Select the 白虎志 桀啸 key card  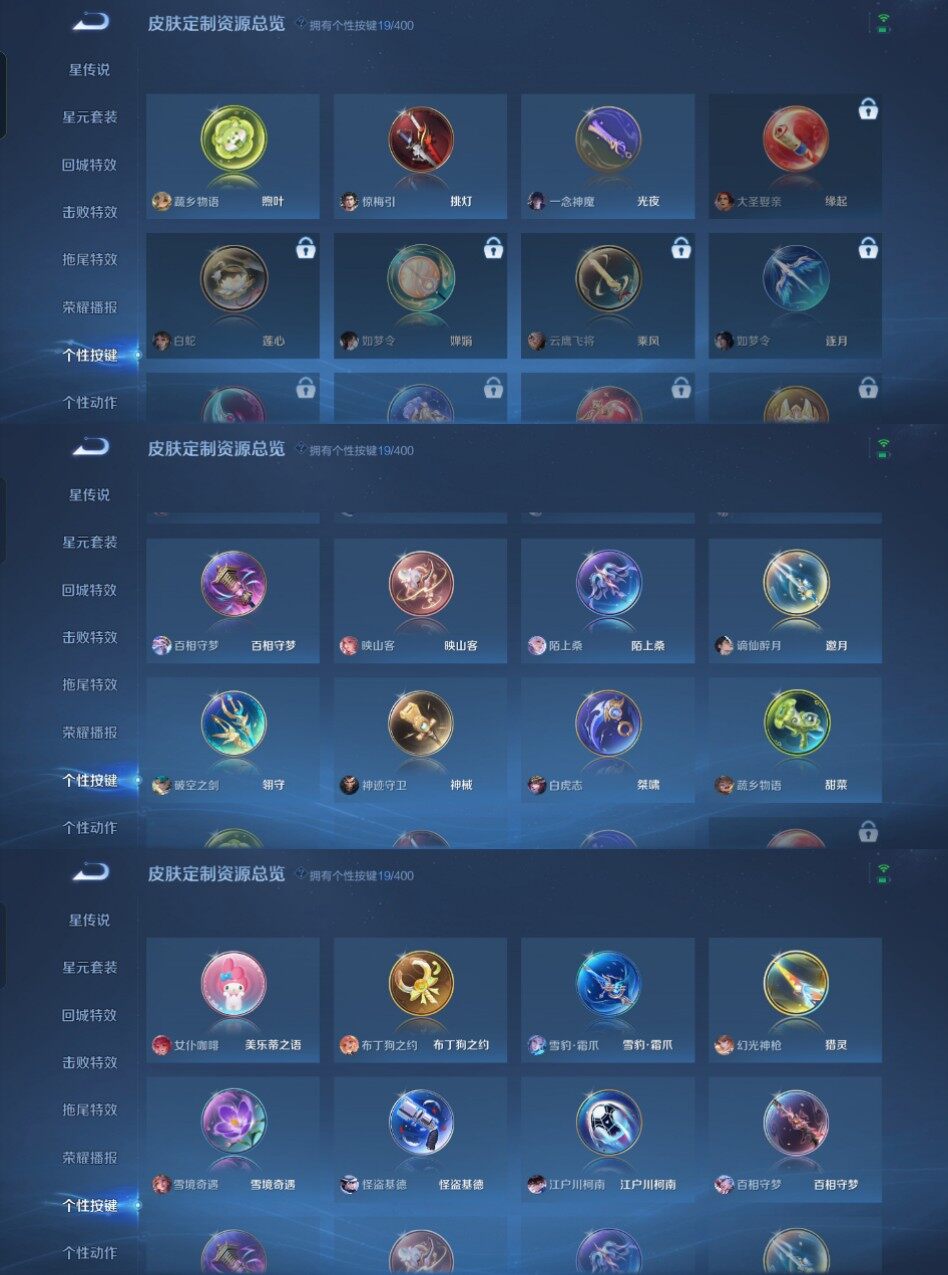pos(608,740)
